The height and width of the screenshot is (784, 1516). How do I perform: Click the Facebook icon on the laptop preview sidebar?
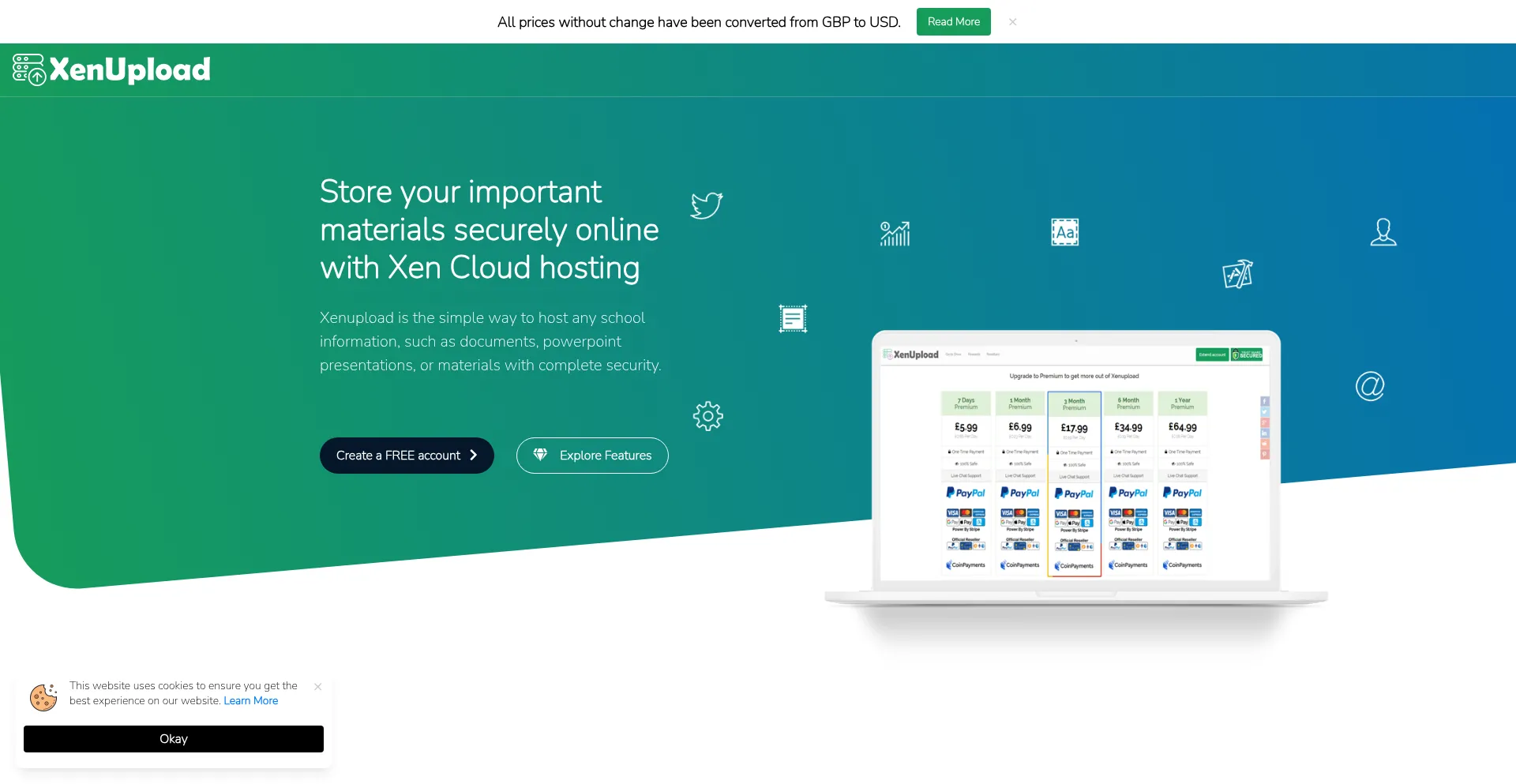point(1264,401)
